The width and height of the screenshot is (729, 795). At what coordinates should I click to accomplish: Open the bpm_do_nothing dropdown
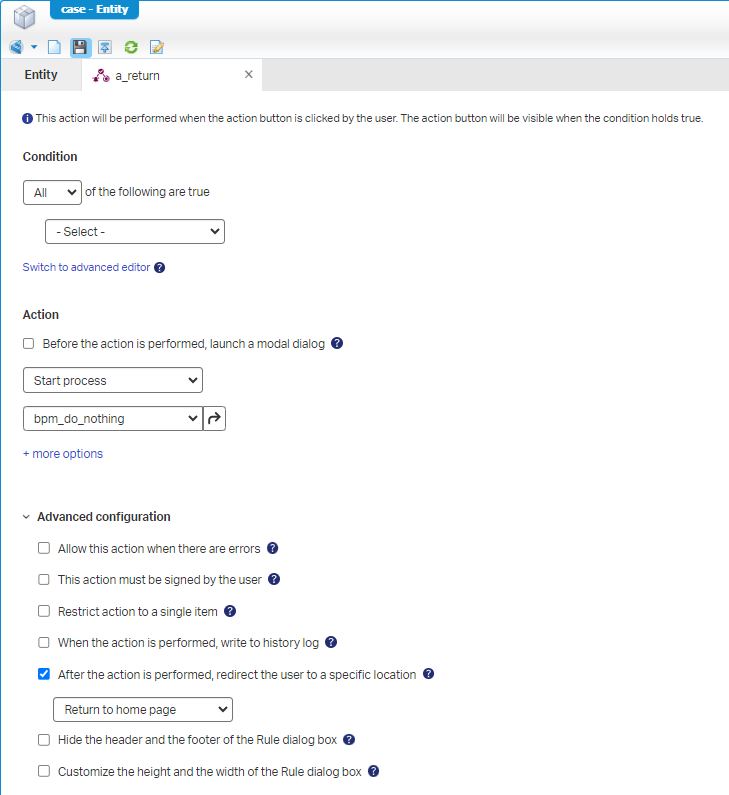113,418
